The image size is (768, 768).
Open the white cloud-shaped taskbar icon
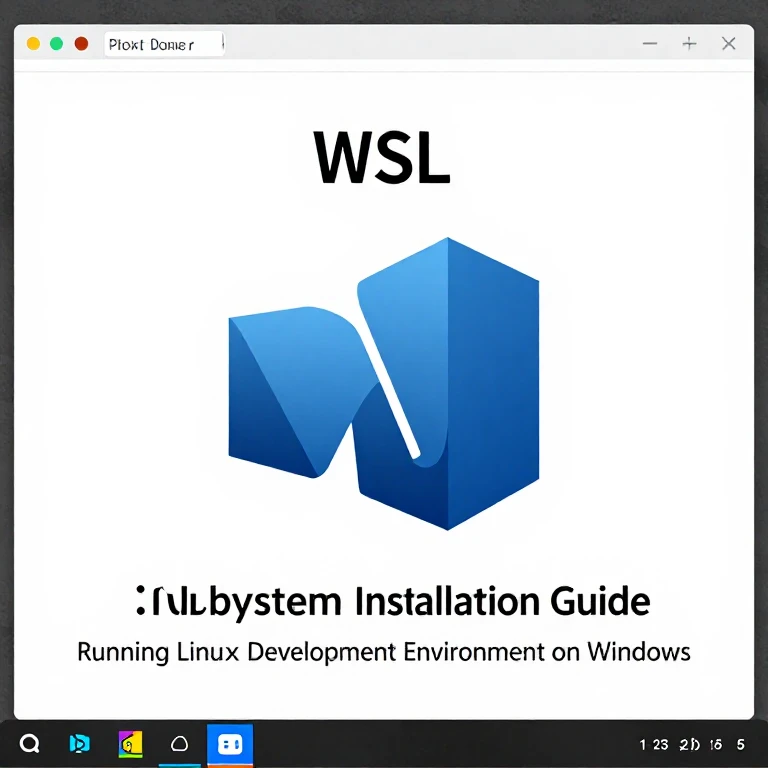pos(180,744)
